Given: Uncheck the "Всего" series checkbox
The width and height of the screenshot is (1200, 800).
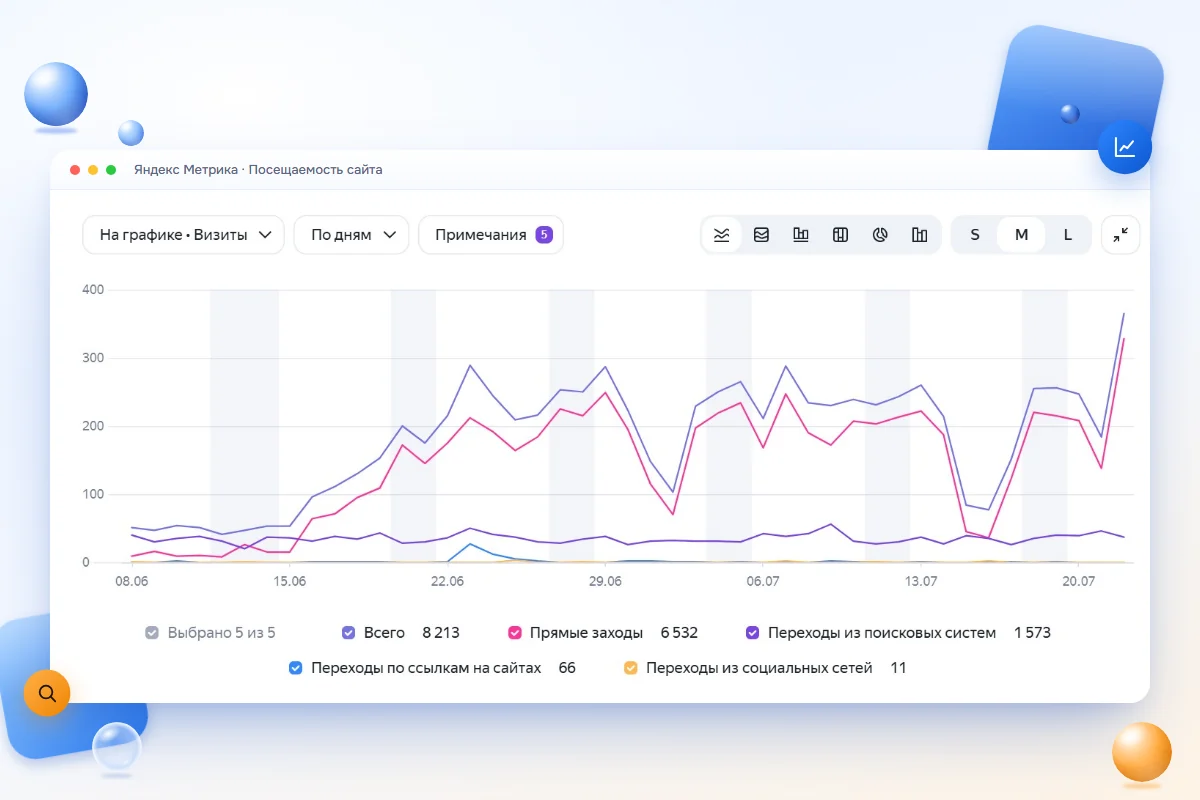Looking at the screenshot, I should pos(349,633).
